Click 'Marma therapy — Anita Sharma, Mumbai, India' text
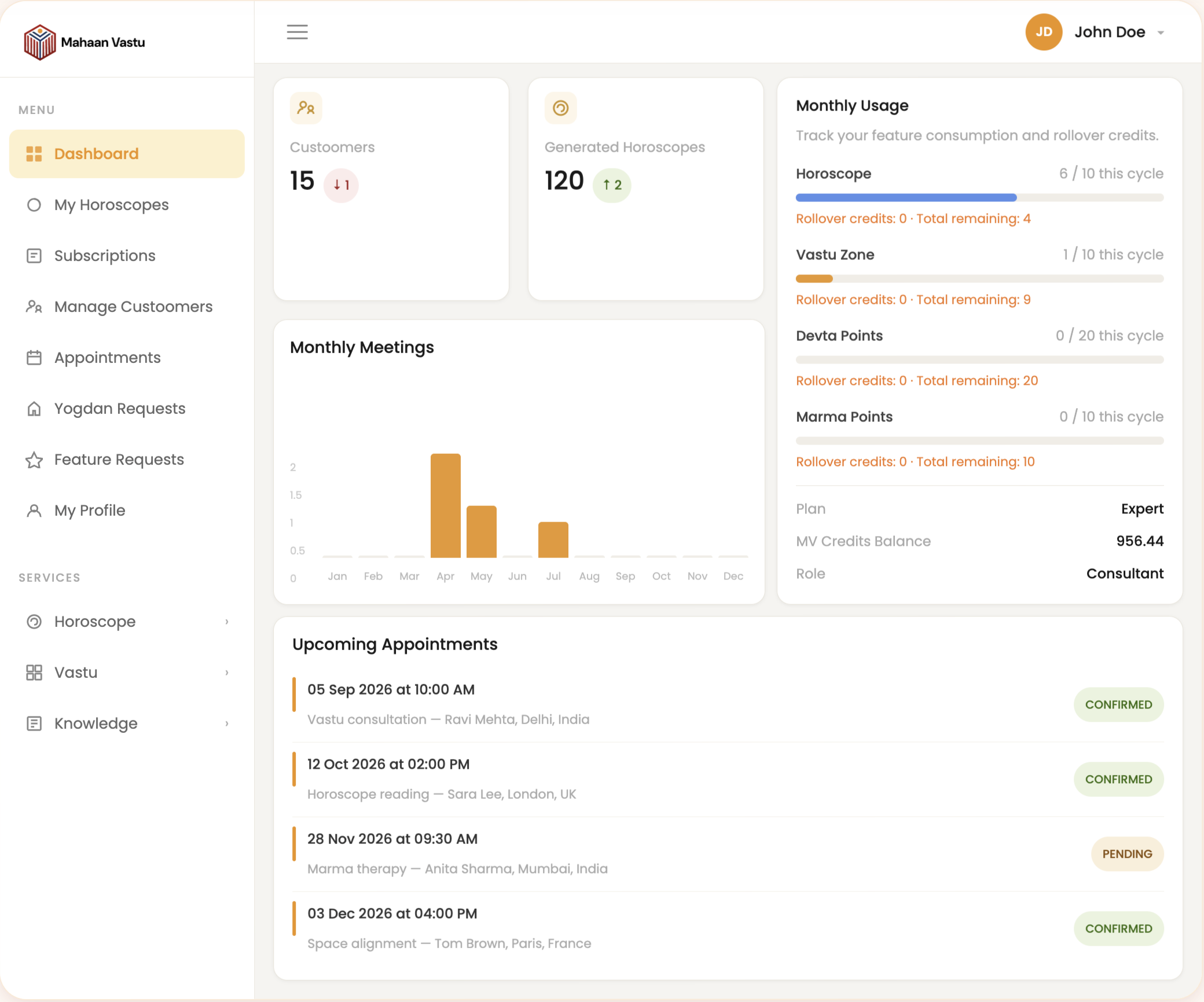Viewport: 1204px width, 1002px height. [457, 869]
